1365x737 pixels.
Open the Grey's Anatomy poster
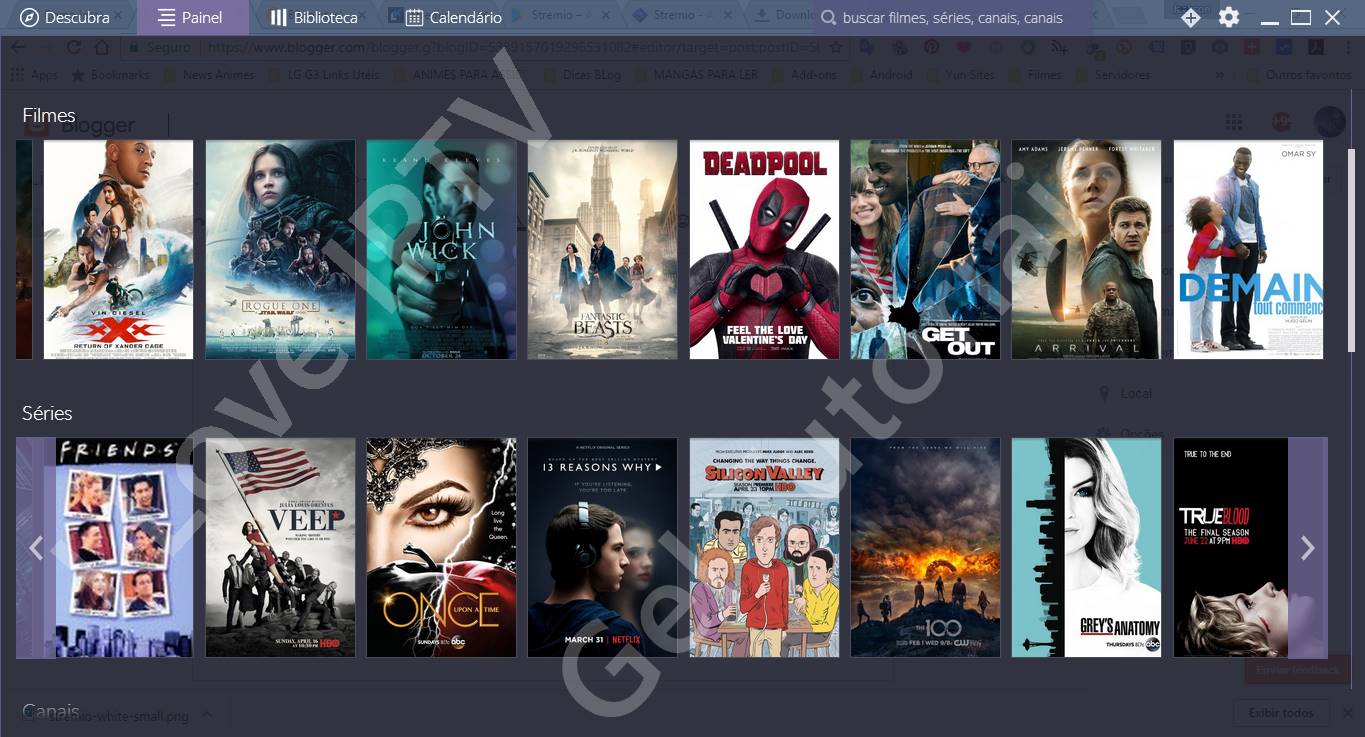tap(1086, 547)
